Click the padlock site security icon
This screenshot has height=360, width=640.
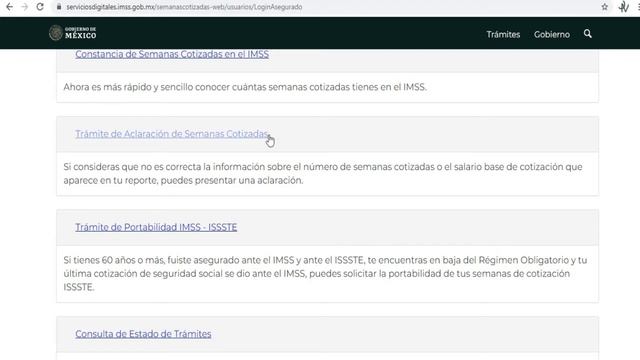[x=59, y=7]
